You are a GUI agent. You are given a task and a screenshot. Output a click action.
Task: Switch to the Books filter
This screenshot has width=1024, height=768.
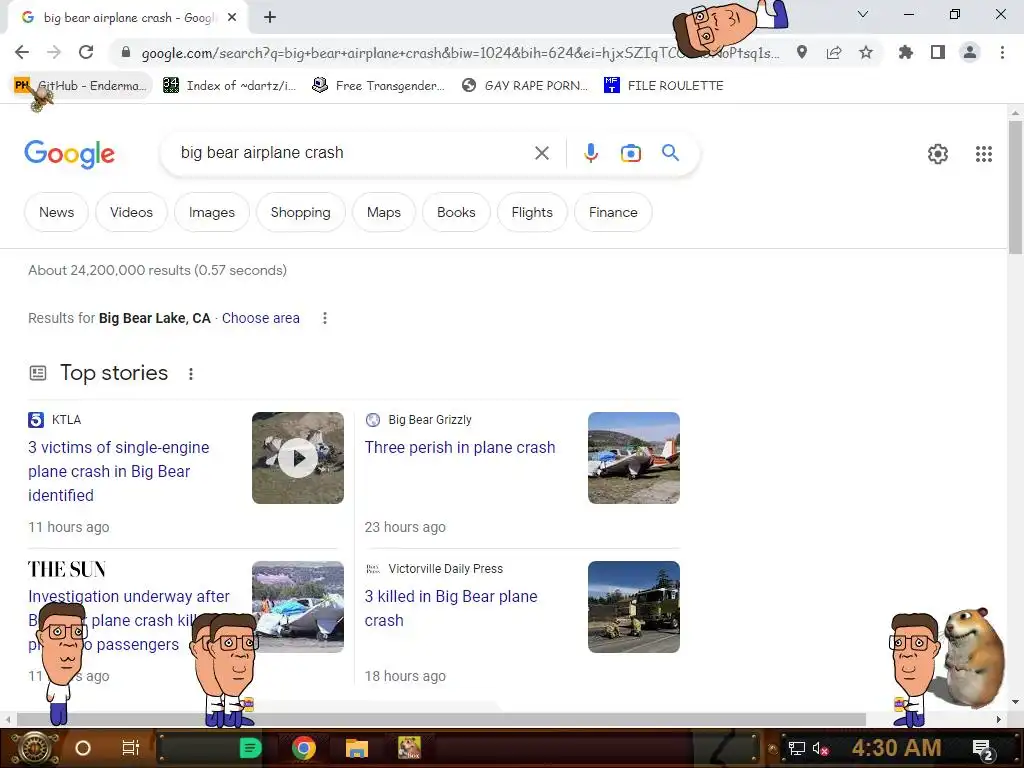click(456, 212)
